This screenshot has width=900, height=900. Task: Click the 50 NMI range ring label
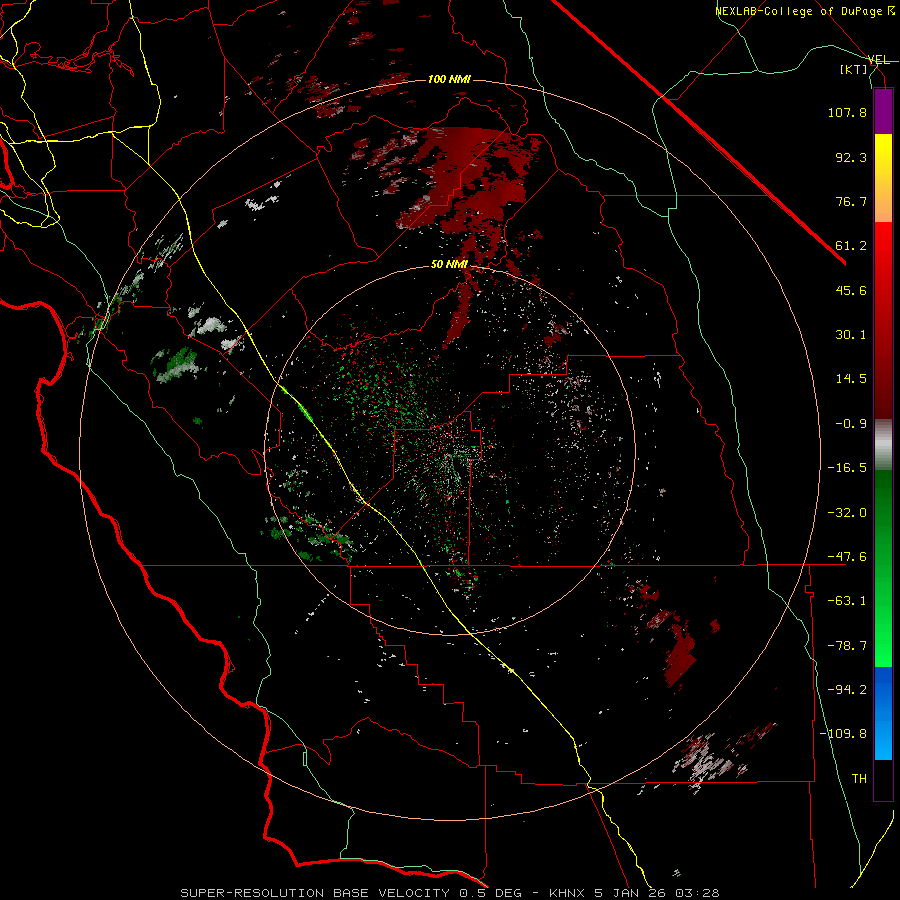pos(449,265)
